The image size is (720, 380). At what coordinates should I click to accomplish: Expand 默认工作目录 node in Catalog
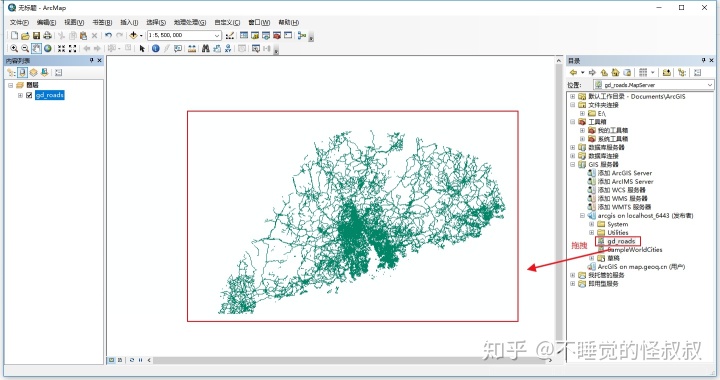coord(573,96)
